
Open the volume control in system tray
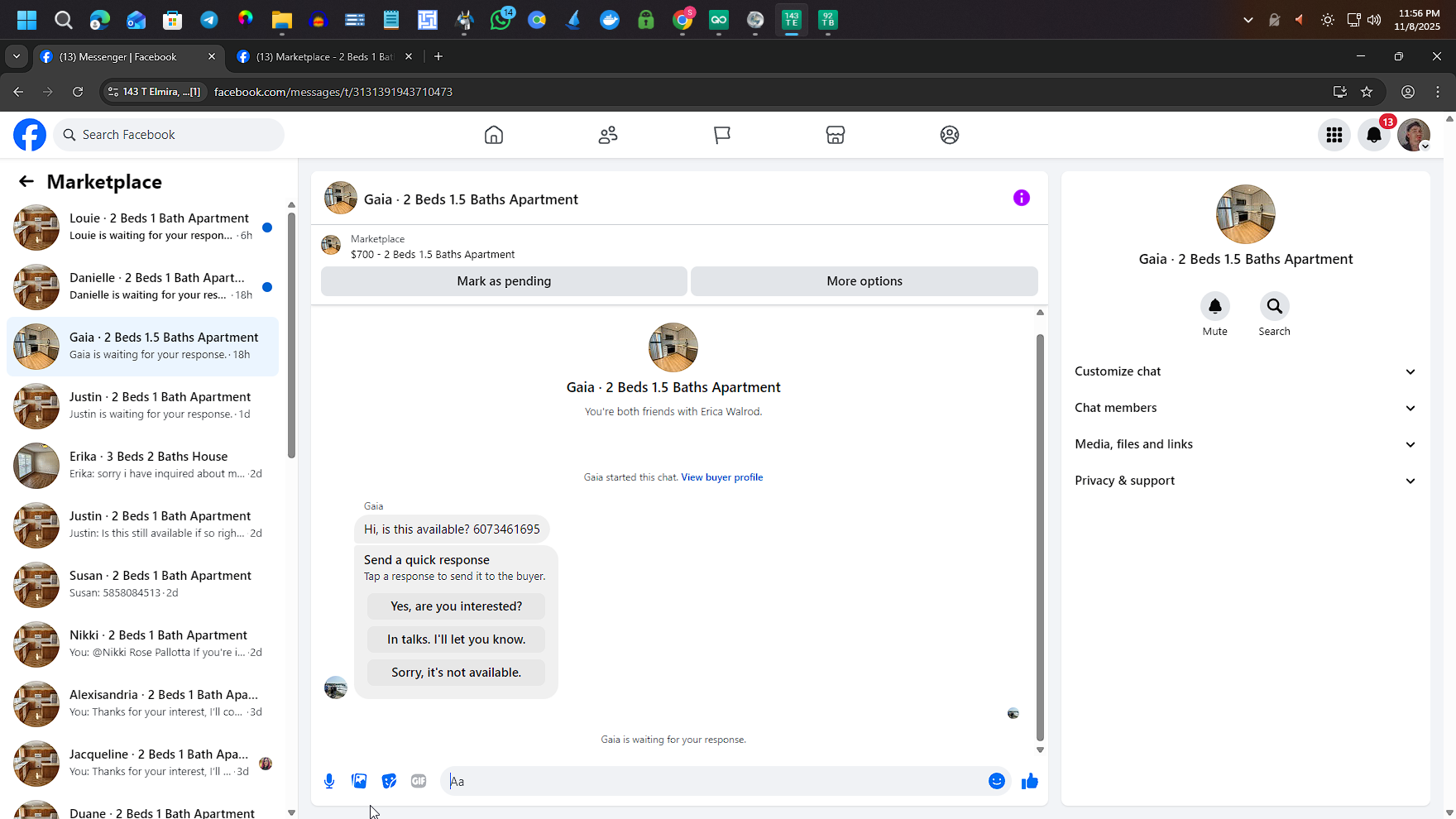(x=1374, y=20)
